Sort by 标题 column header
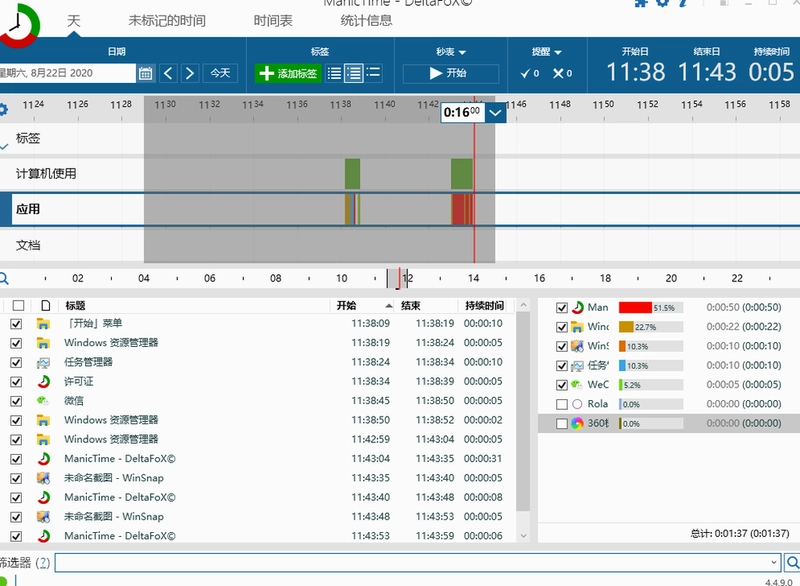This screenshot has height=586, width=800. pyautogui.click(x=76, y=305)
